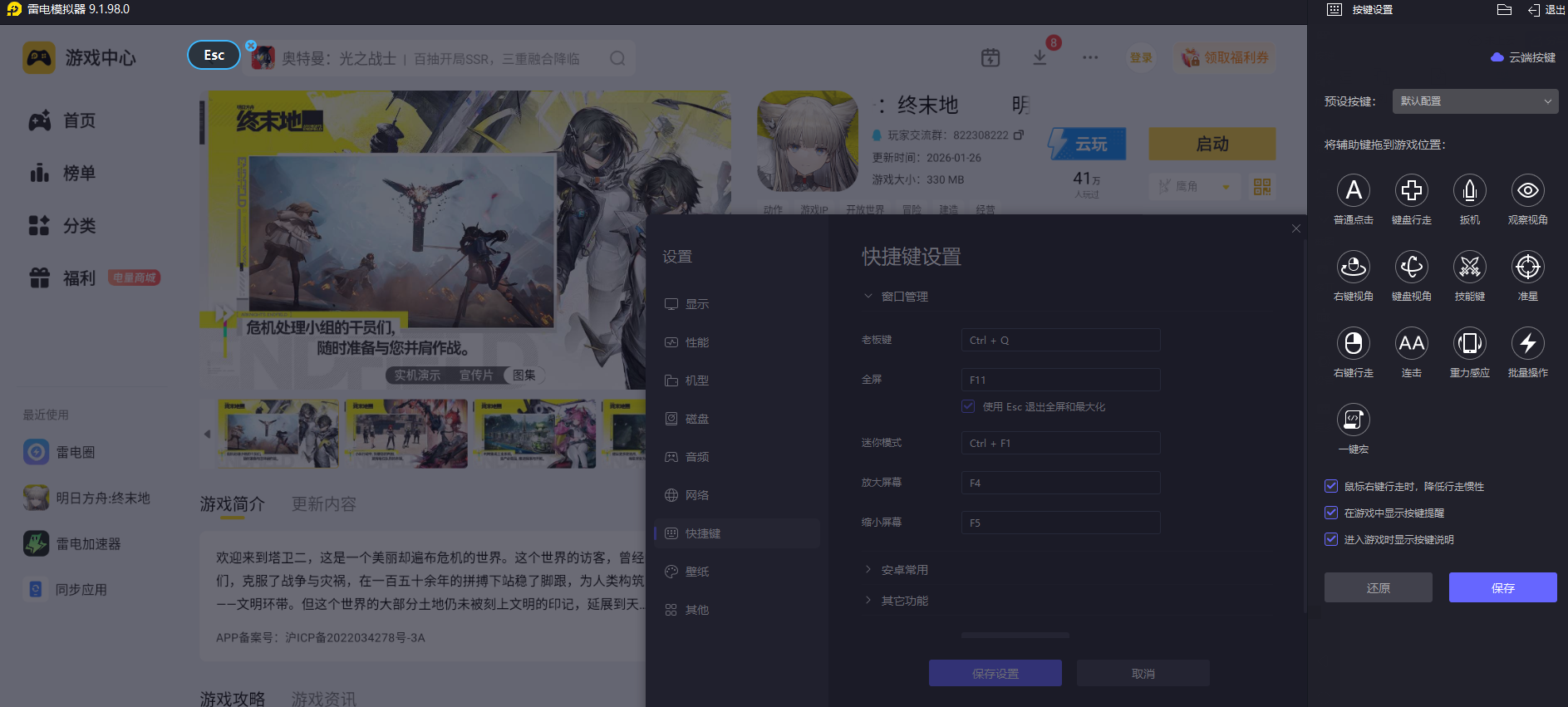Screen dimensions: 1568x707
Task: Select the 右键行走 mouse icon
Action: [1354, 343]
